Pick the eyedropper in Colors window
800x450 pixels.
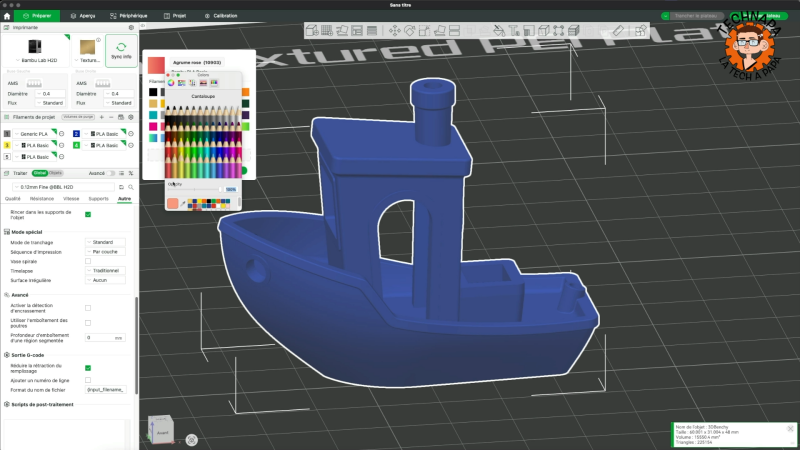[183, 204]
